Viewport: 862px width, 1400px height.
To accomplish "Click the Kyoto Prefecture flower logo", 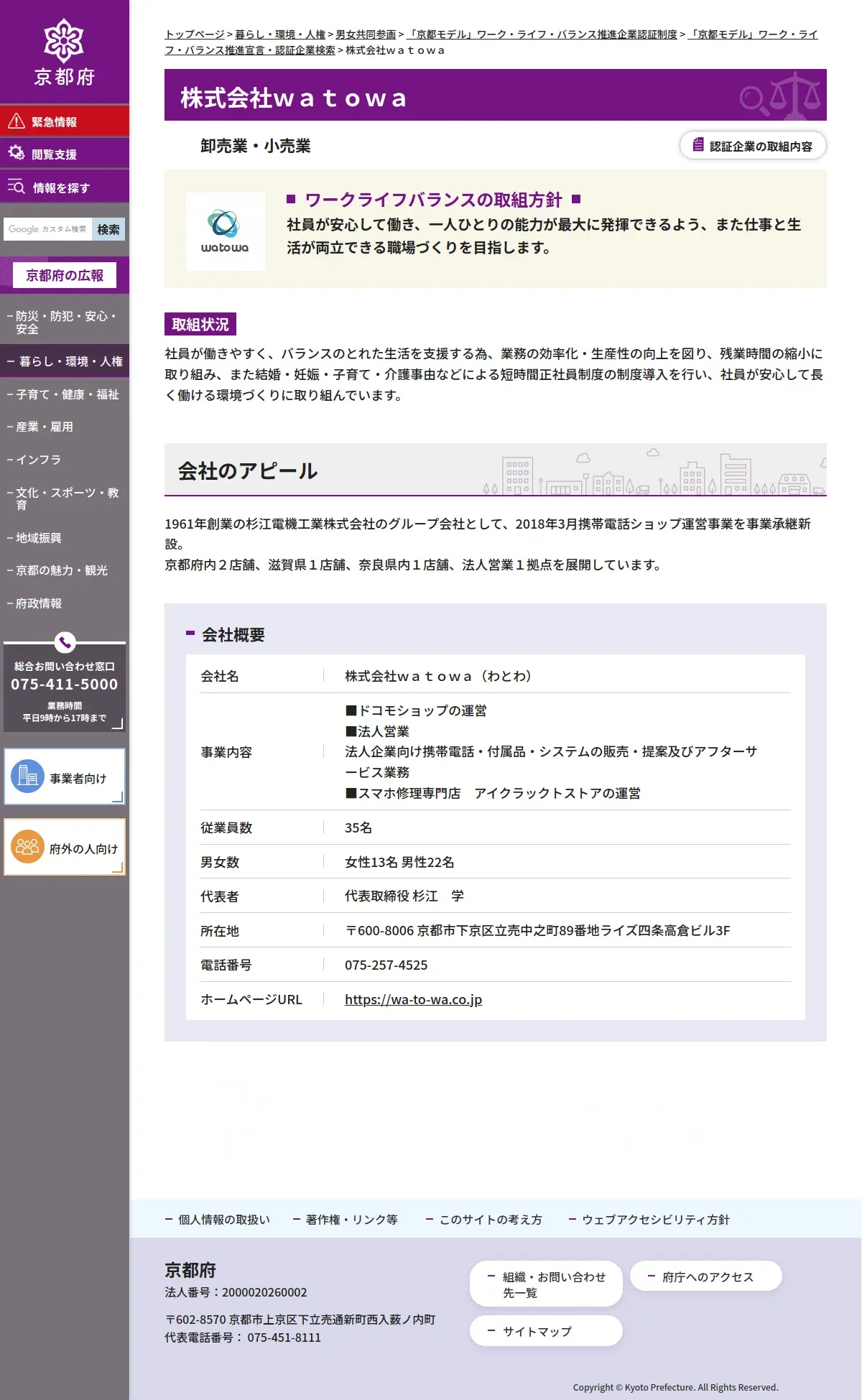I will (x=64, y=40).
